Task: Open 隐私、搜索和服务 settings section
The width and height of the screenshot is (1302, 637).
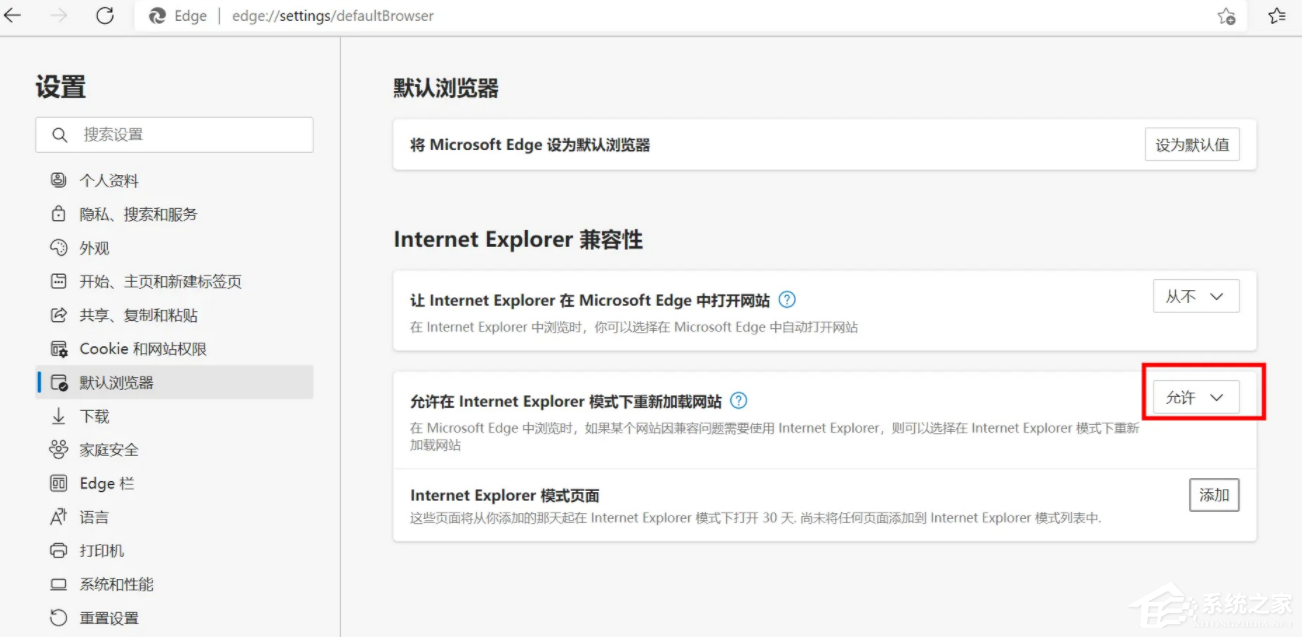Action: tap(138, 214)
